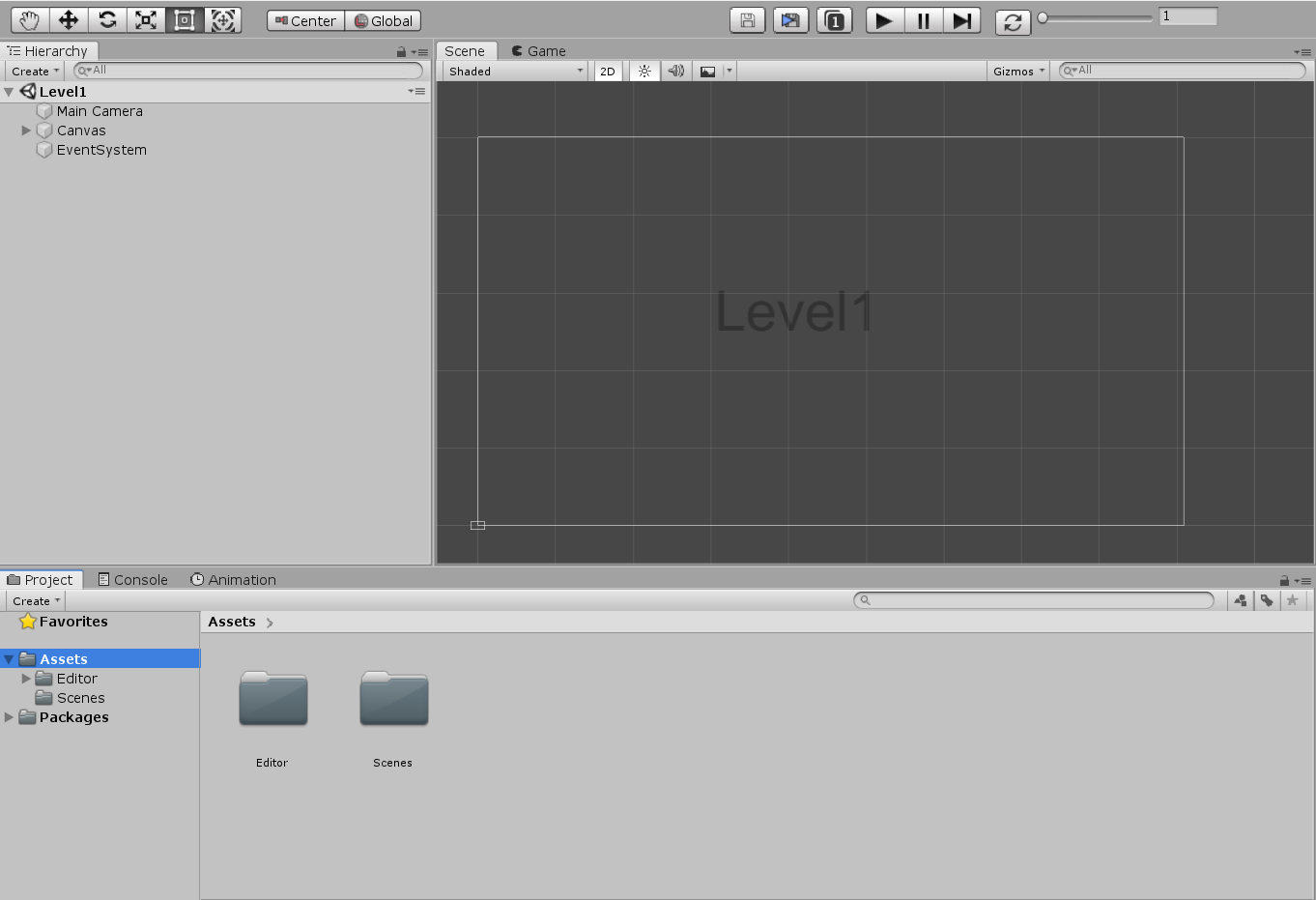This screenshot has height=900, width=1316.
Task: Toggle Global rotation mode button
Action: 384,20
